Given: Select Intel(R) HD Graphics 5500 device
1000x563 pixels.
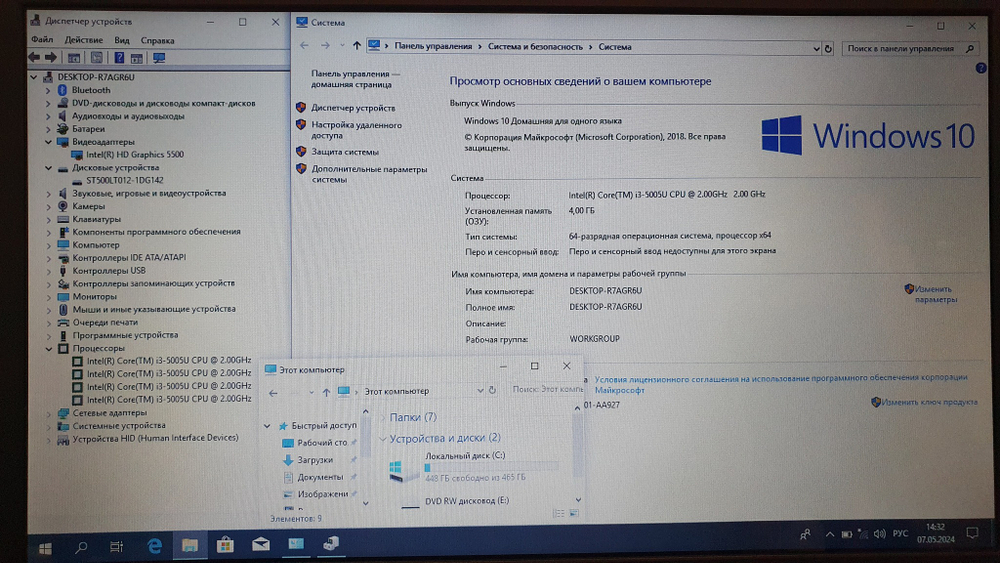Looking at the screenshot, I should (x=135, y=154).
